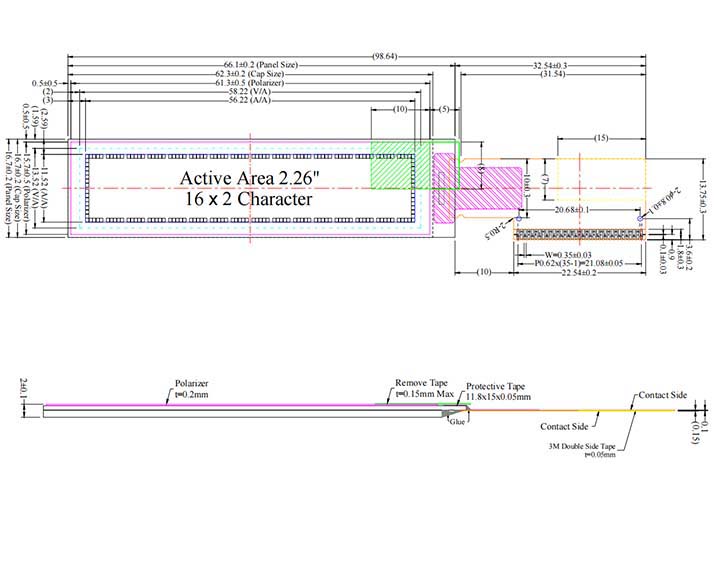Select the vertical "16.7±0.2 (Cap Size)" dimension
This screenshot has width=715, height=575.
tap(17, 187)
